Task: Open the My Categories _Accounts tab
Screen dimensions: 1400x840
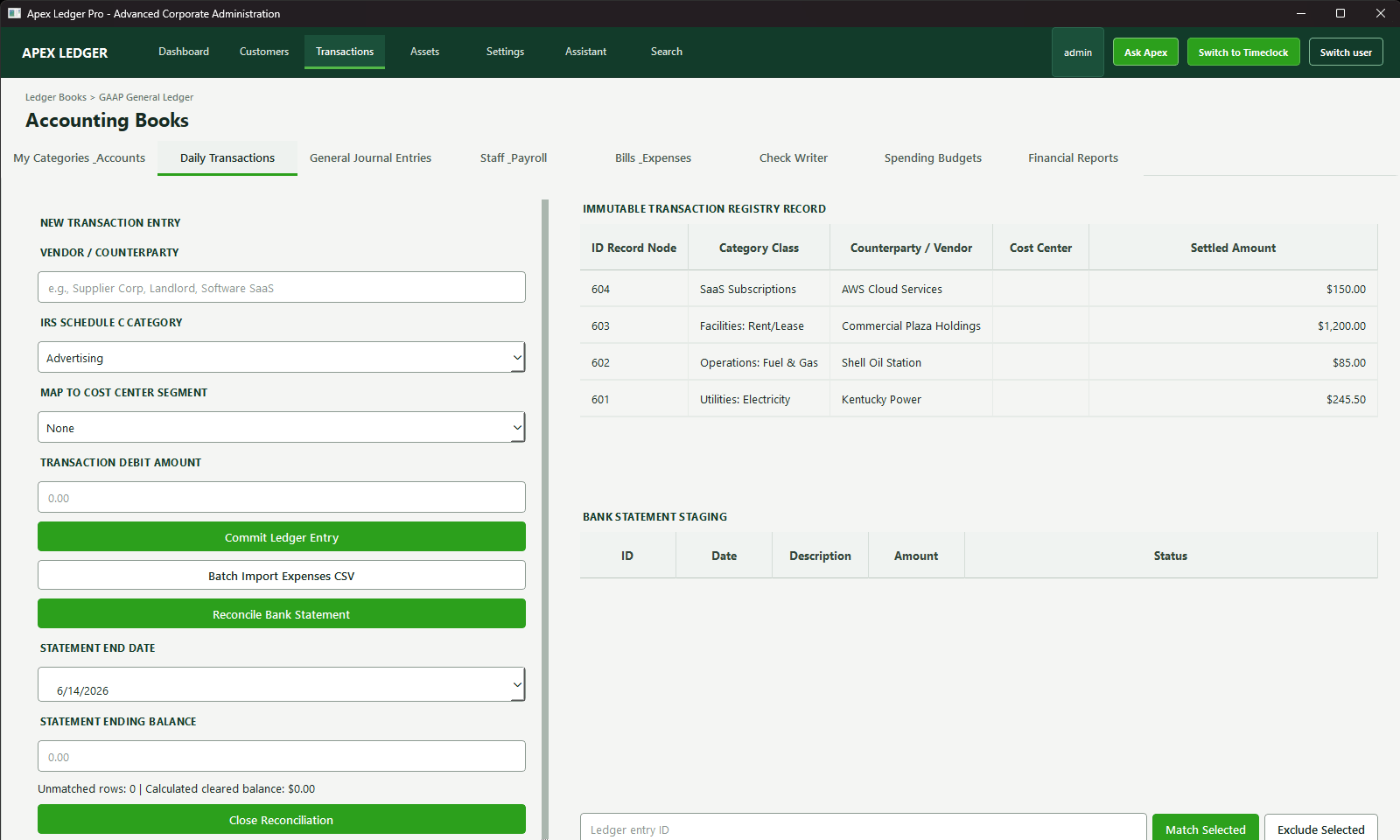Action: [x=79, y=158]
